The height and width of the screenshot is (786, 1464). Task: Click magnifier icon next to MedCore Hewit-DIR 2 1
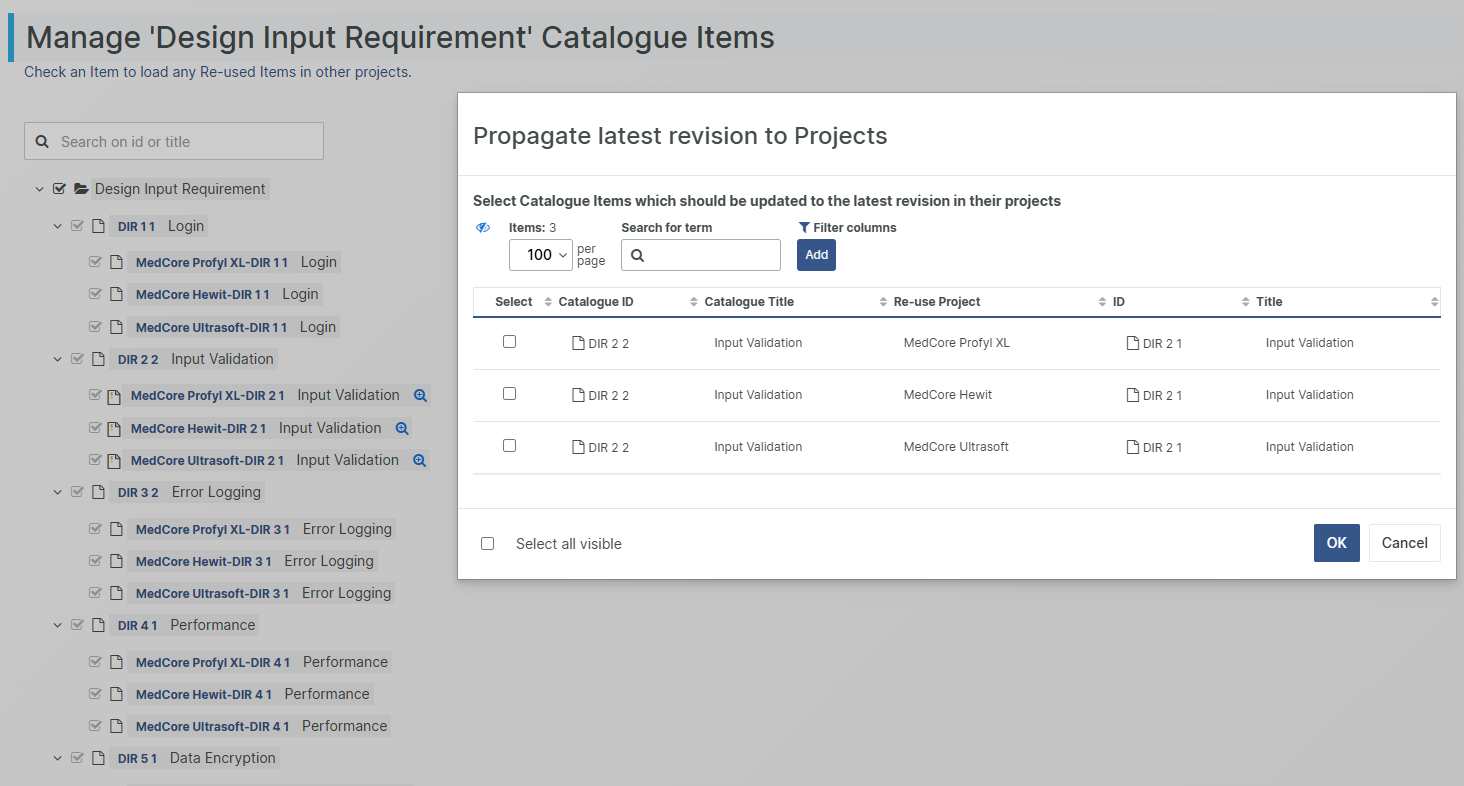tap(402, 429)
